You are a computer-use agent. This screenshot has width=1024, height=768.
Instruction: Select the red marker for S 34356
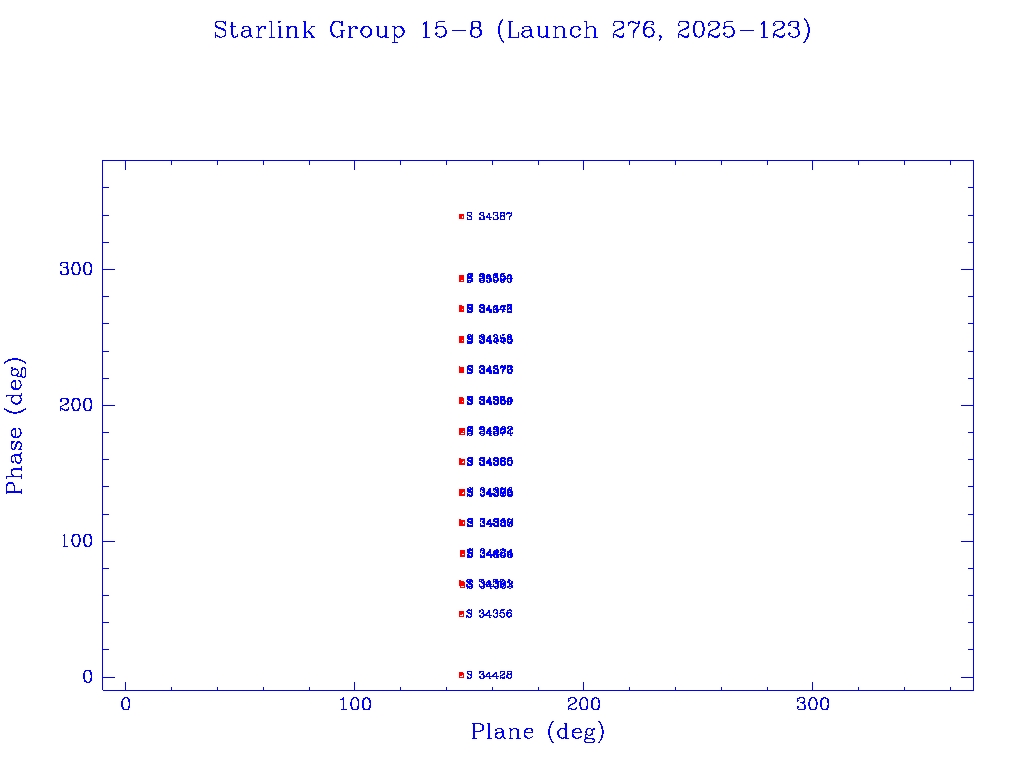tap(461, 614)
